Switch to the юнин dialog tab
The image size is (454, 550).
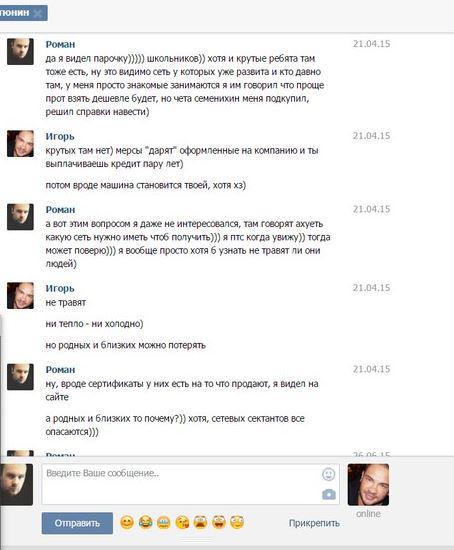[15, 13]
